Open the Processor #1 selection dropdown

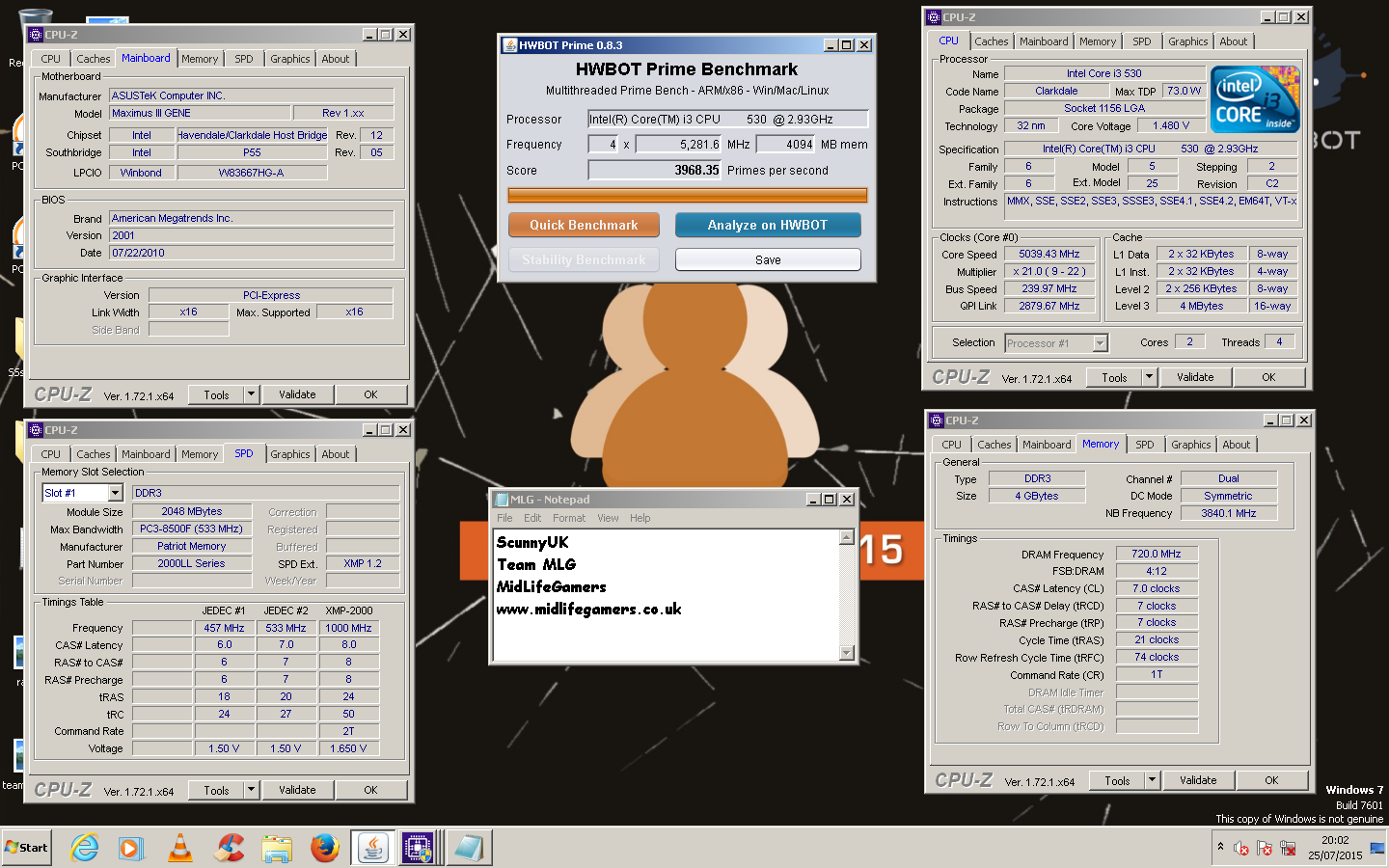[x=1100, y=343]
